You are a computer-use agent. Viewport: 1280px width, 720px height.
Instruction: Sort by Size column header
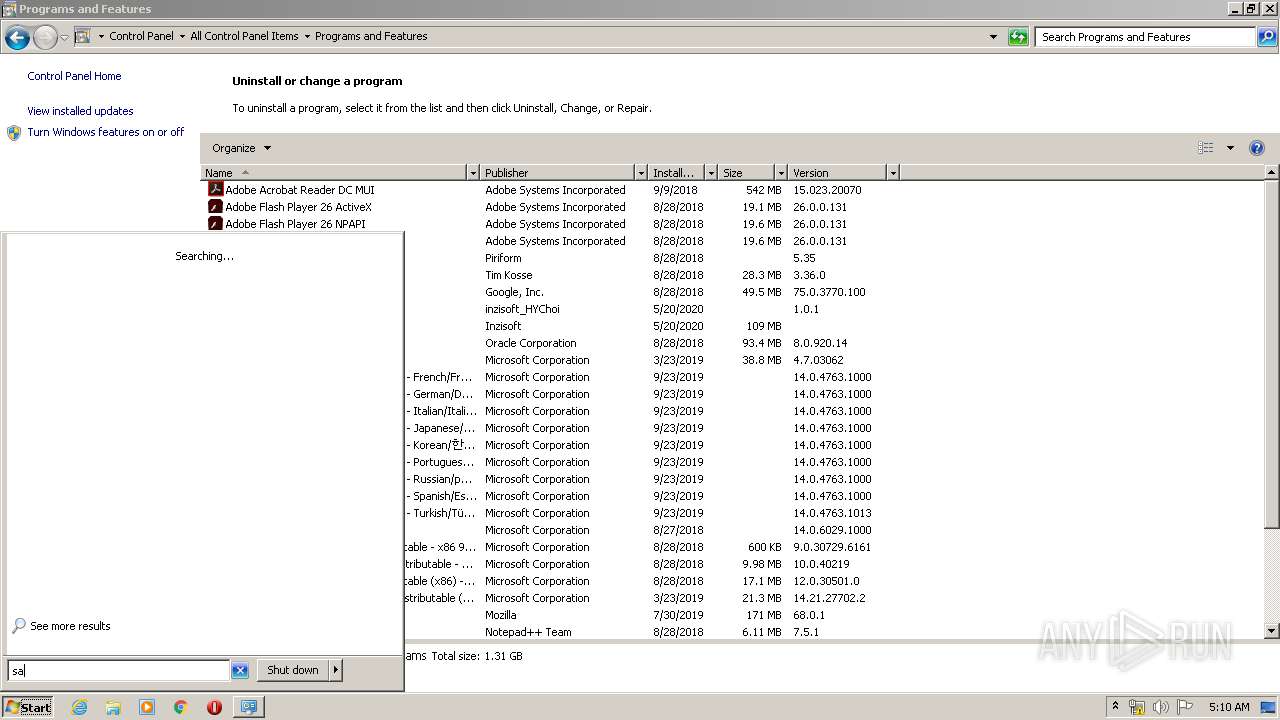[746, 173]
